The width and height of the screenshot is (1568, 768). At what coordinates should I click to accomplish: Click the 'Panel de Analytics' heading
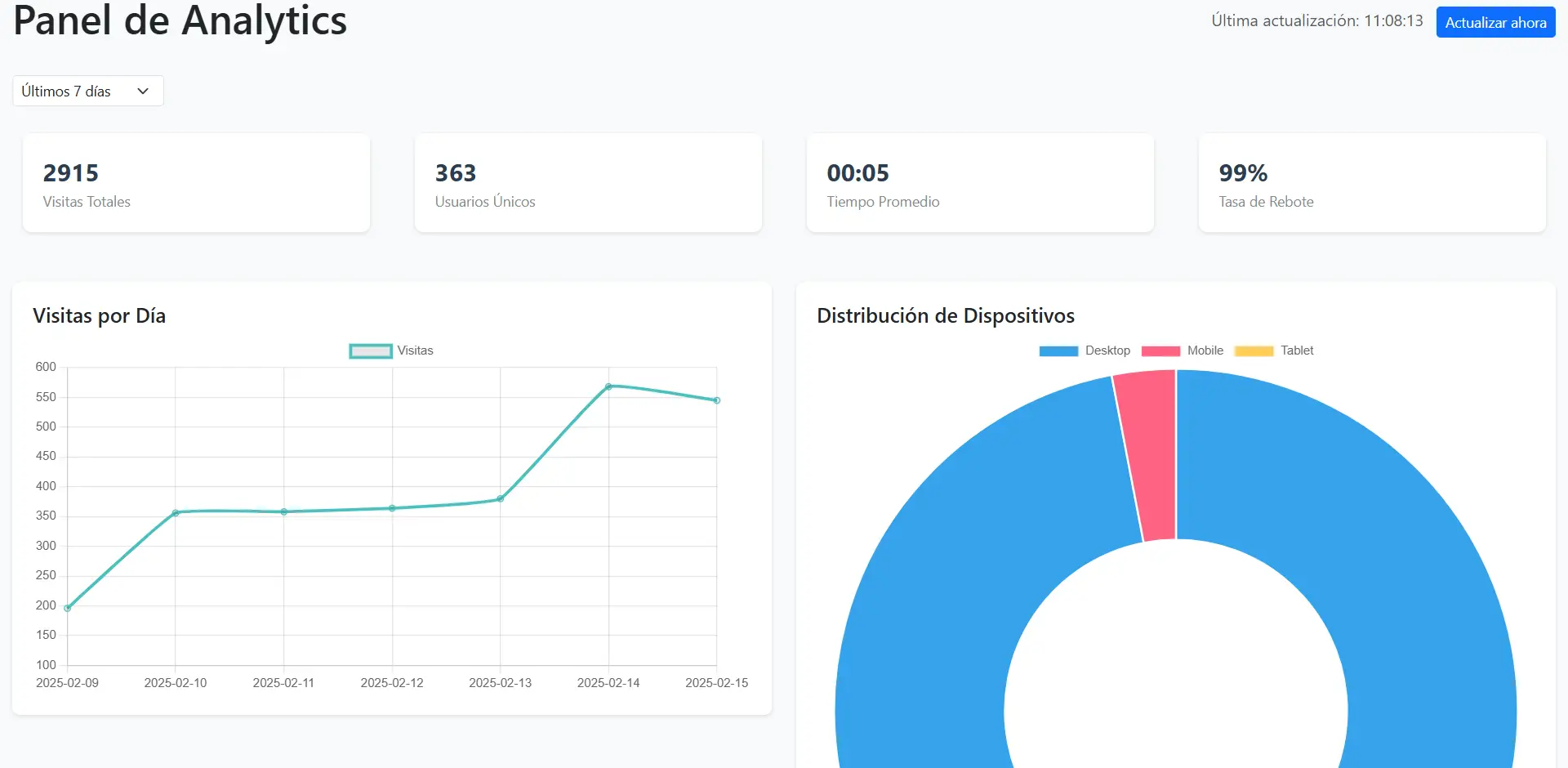(x=180, y=20)
